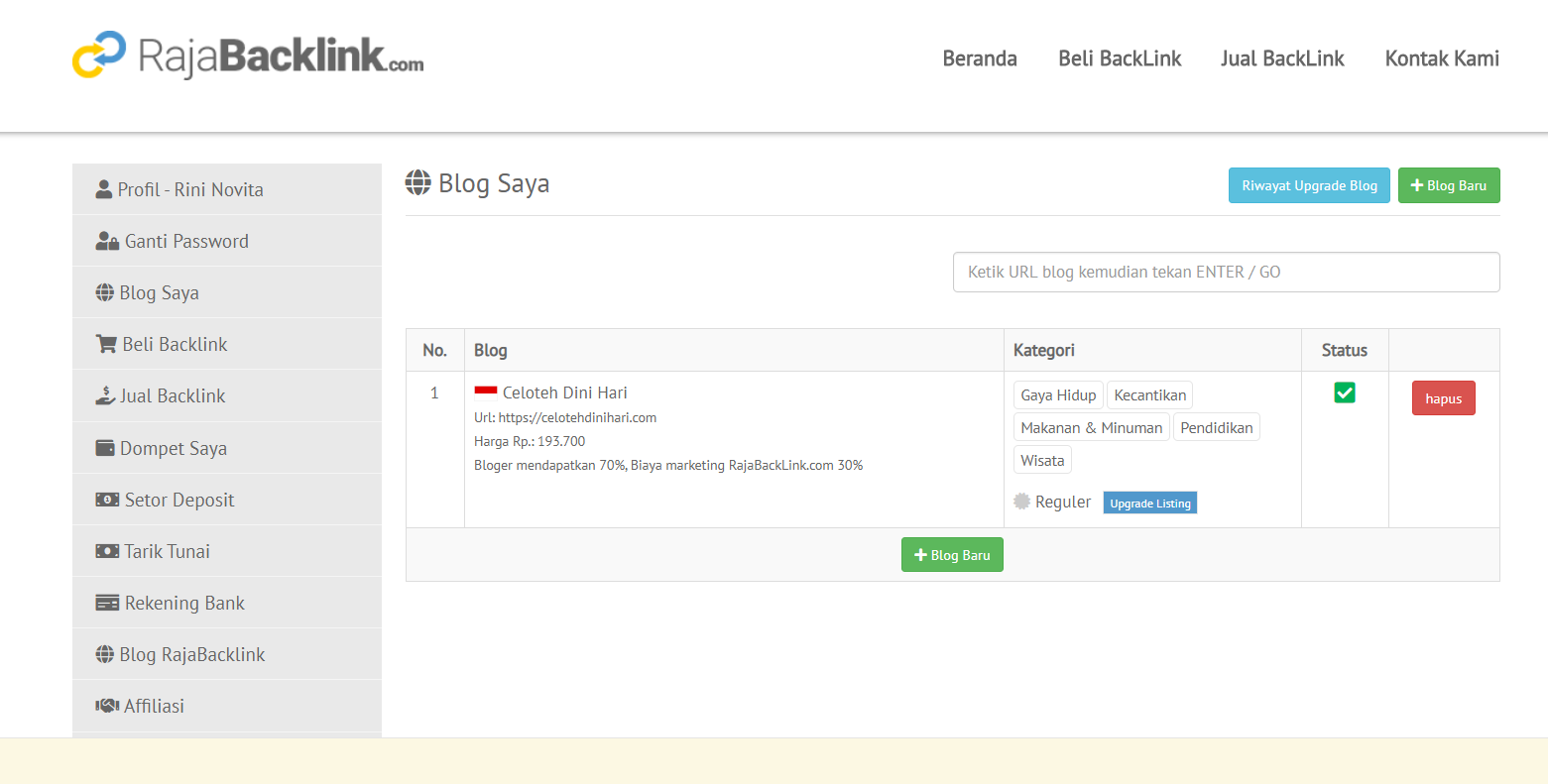Image resolution: width=1548 pixels, height=784 pixels.
Task: Click the shopping cart icon beside Beli Backlink
Action: [106, 344]
